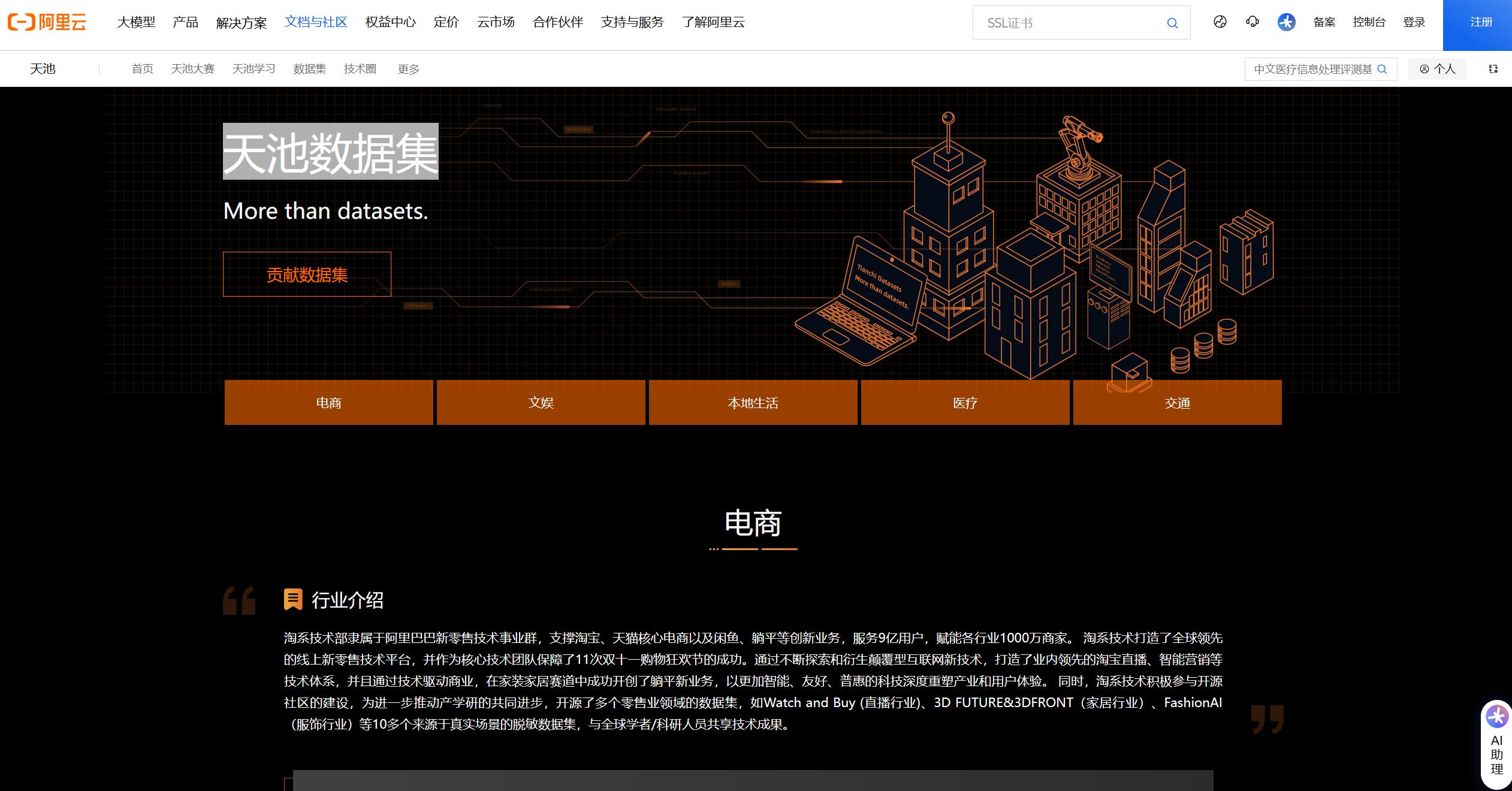Screen dimensions: 1512x791
Task: Open 合作伙伴 menu
Action: pos(557,22)
